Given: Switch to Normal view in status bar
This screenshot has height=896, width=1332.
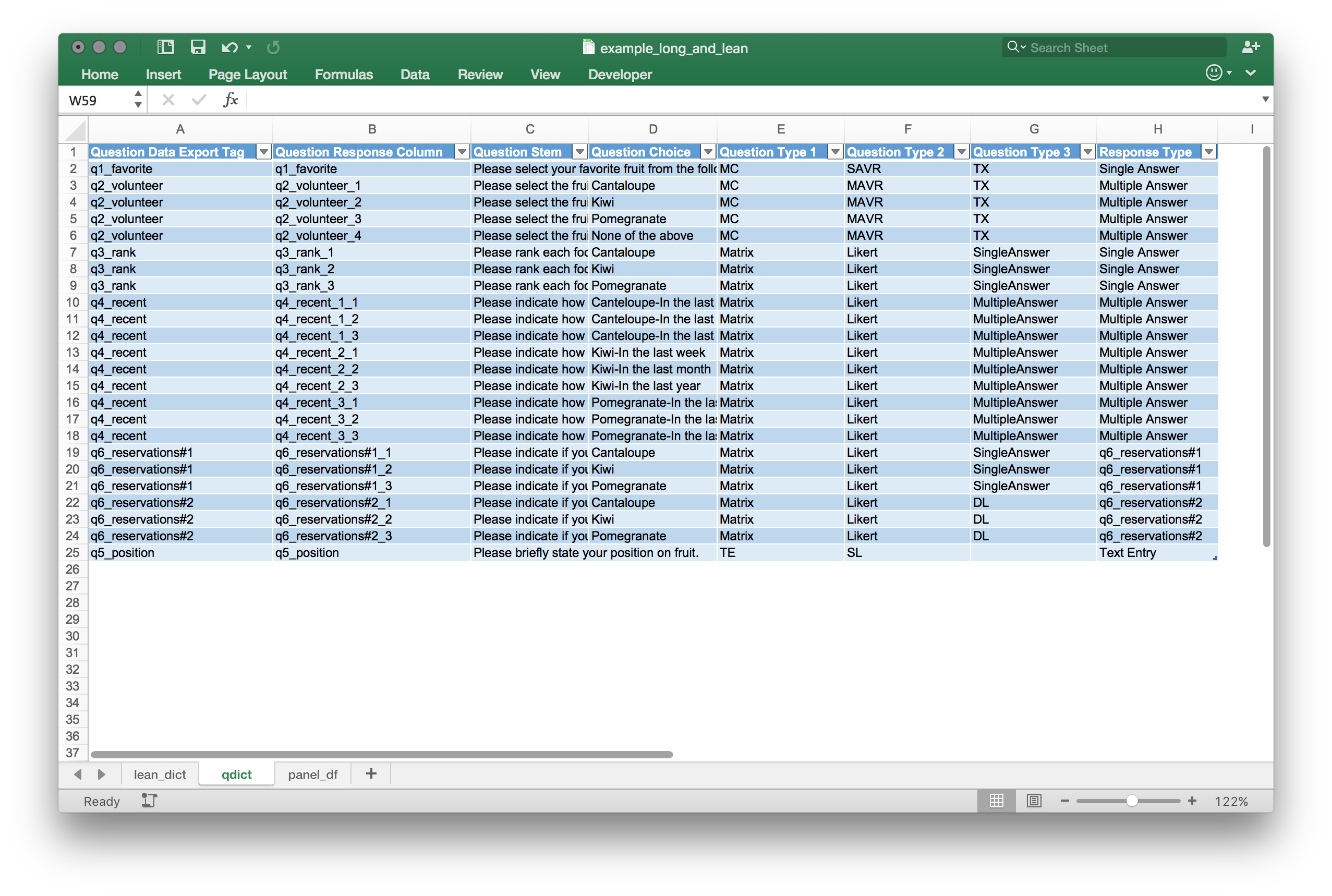Looking at the screenshot, I should [x=997, y=801].
